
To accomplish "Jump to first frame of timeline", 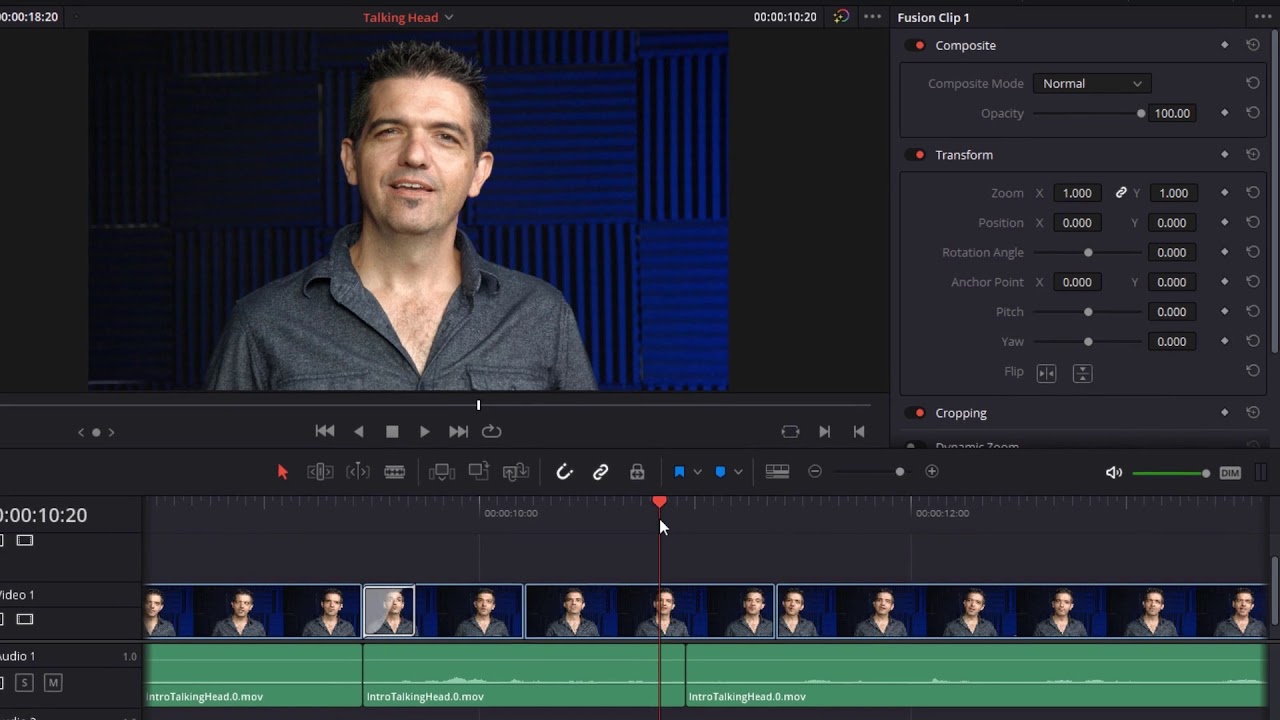I will (x=325, y=431).
